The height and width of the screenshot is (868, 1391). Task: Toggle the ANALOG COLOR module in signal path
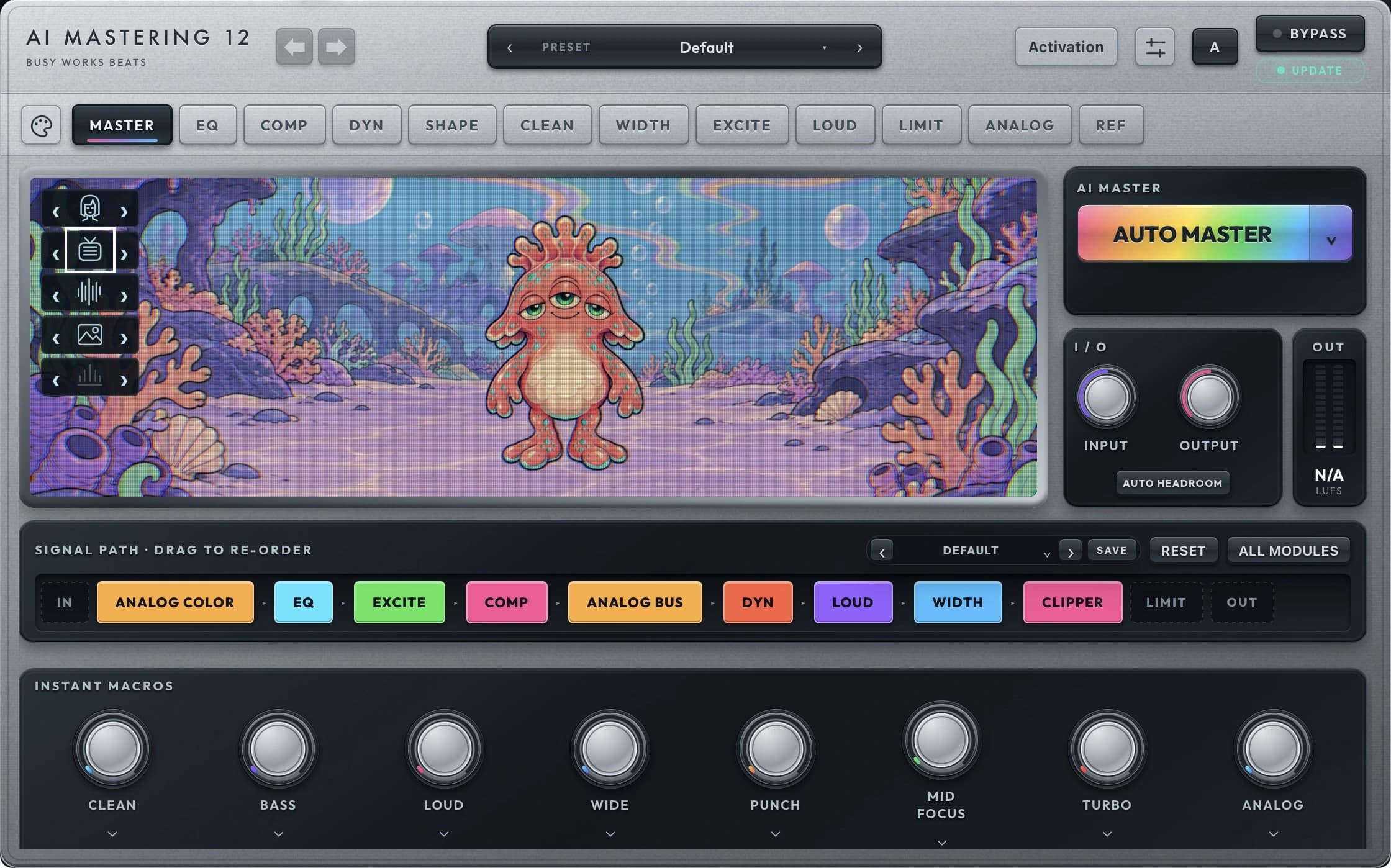[x=175, y=602]
